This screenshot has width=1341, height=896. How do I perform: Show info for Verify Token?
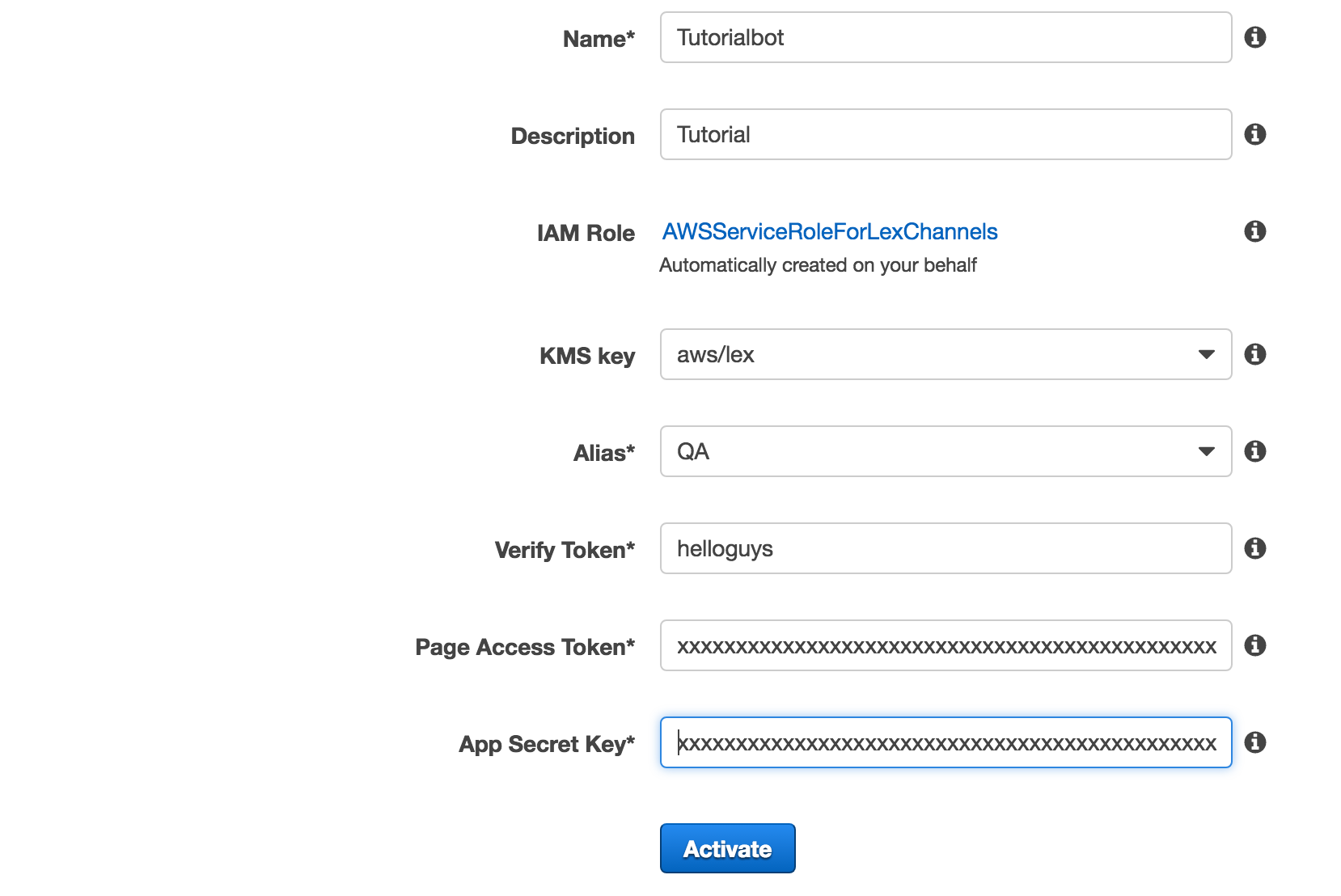1254,548
